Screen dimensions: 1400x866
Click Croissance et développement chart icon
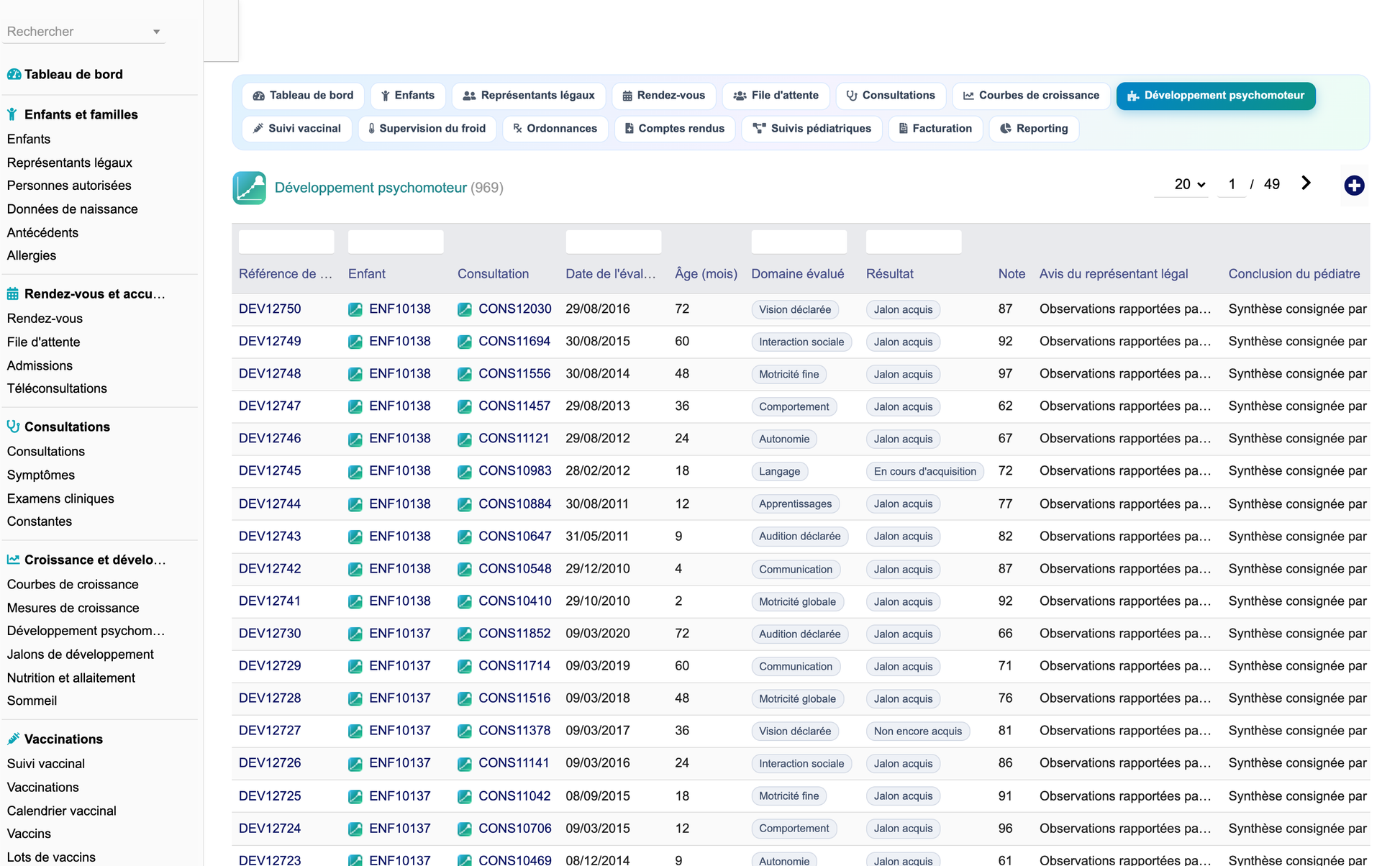13,559
